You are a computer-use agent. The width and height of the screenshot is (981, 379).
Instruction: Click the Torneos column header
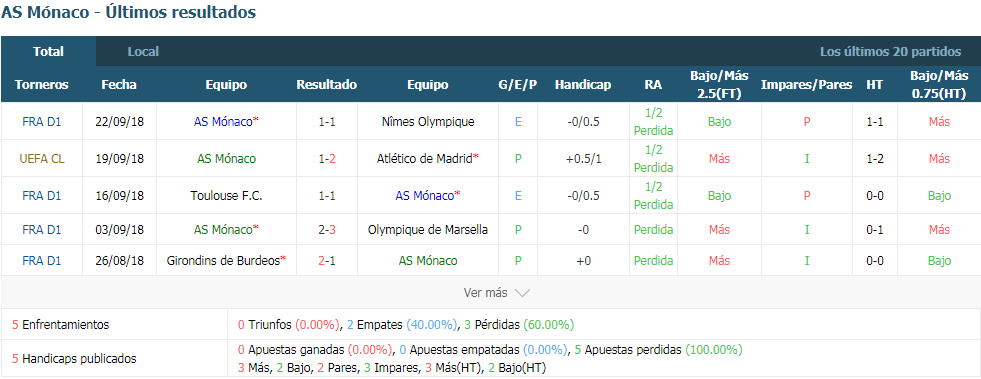click(x=42, y=85)
